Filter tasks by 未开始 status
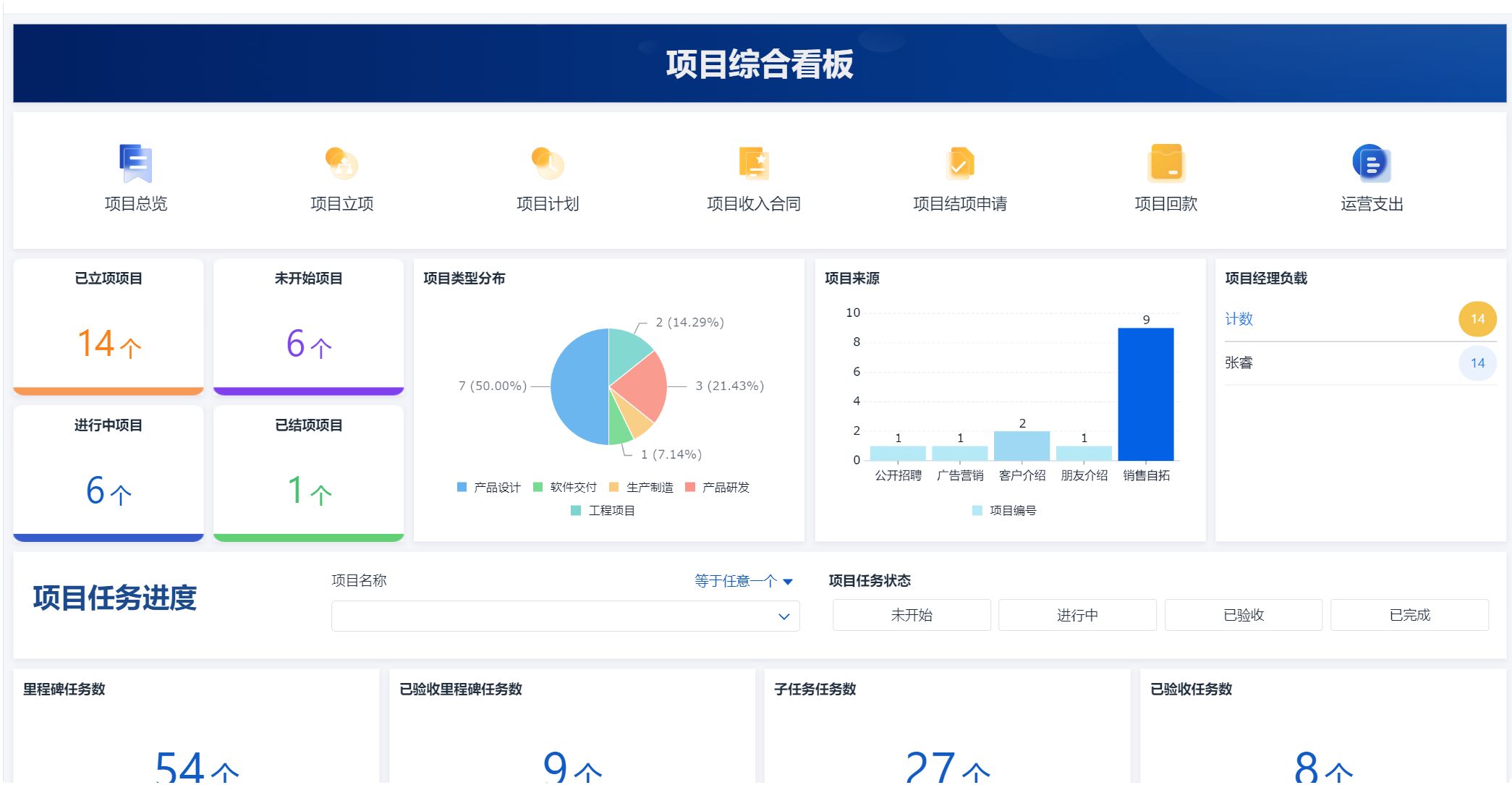 pyautogui.click(x=912, y=615)
